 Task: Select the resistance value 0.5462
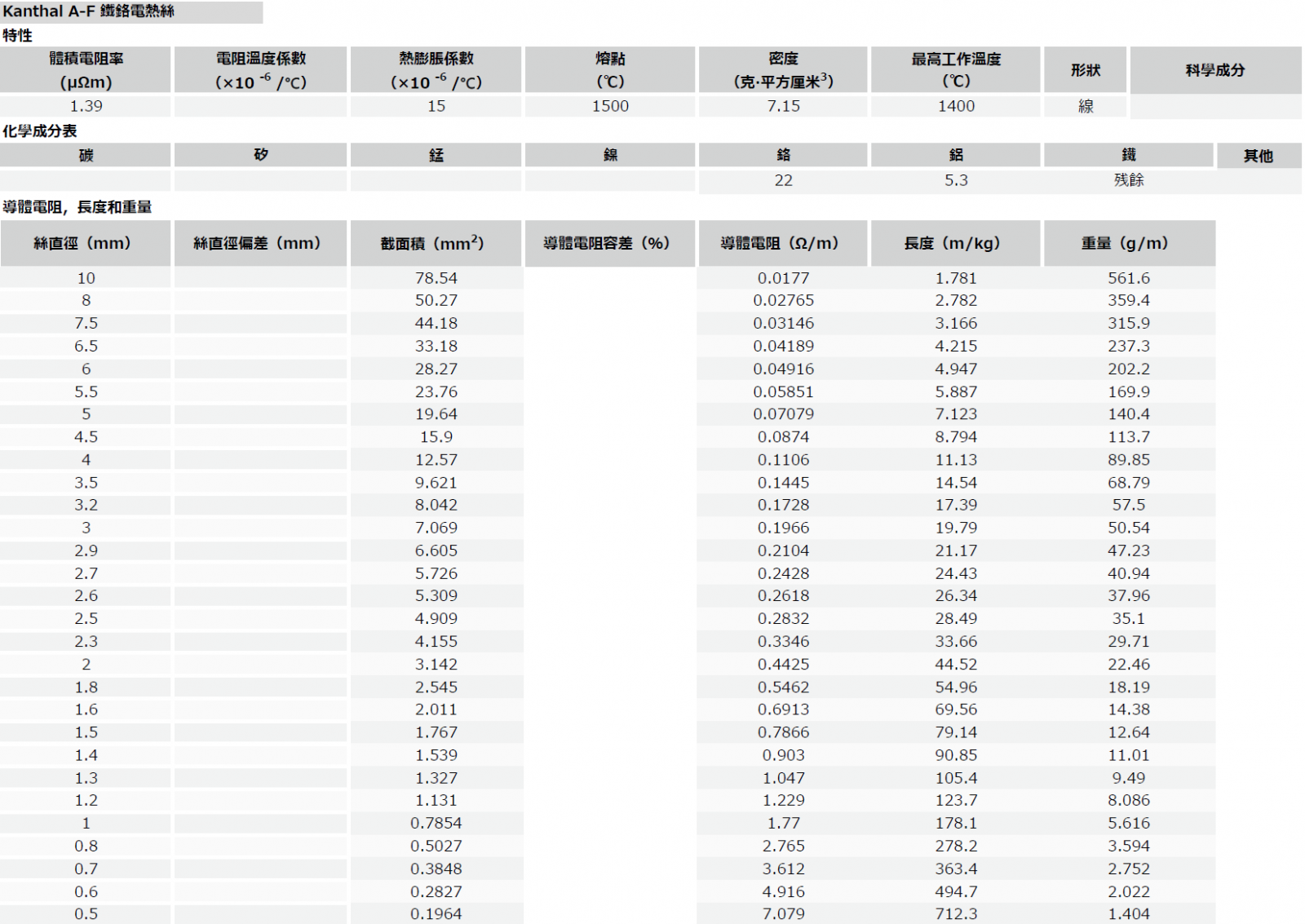pyautogui.click(x=783, y=687)
